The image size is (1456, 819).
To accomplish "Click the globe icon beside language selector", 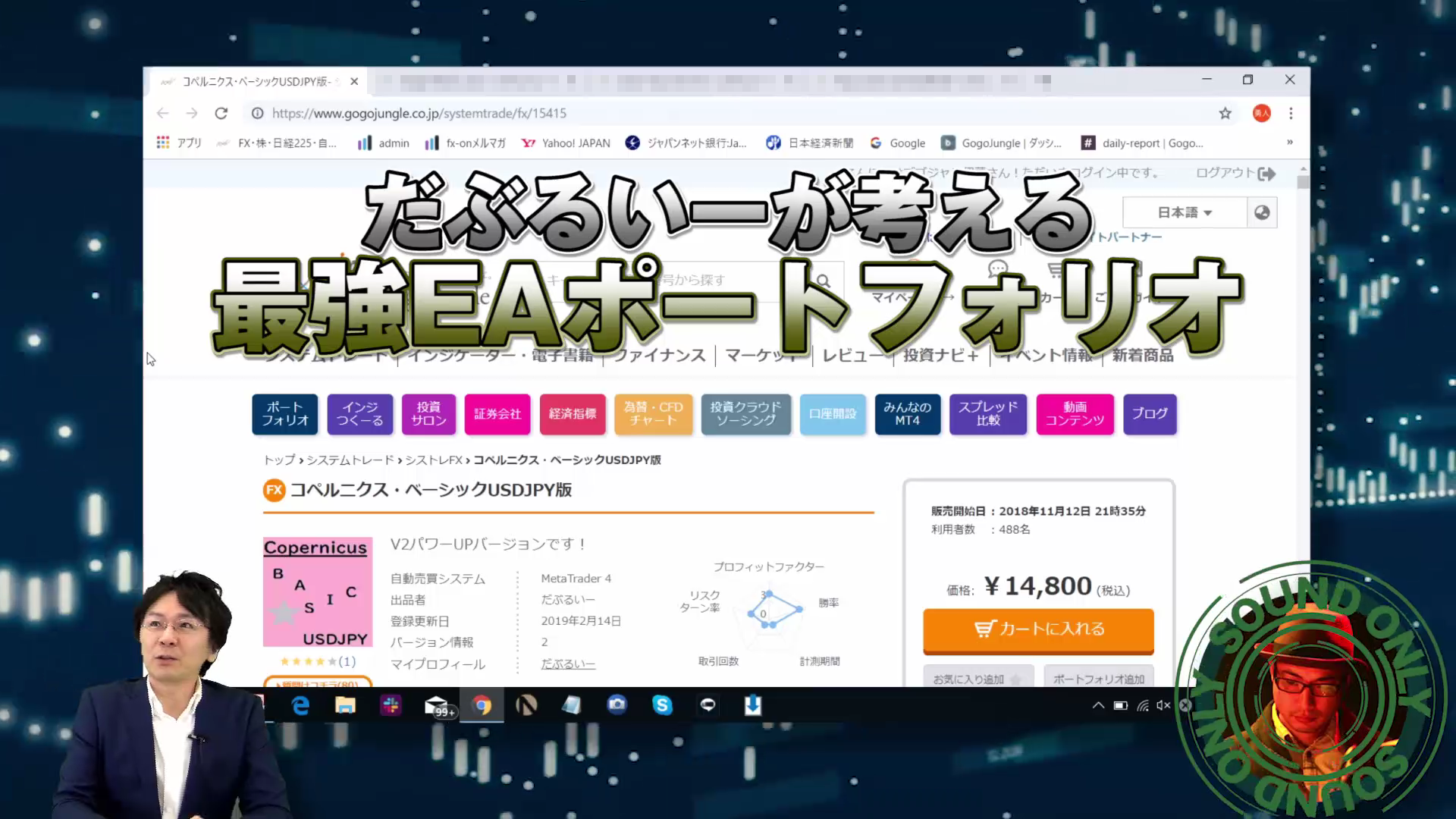I will pyautogui.click(x=1262, y=212).
